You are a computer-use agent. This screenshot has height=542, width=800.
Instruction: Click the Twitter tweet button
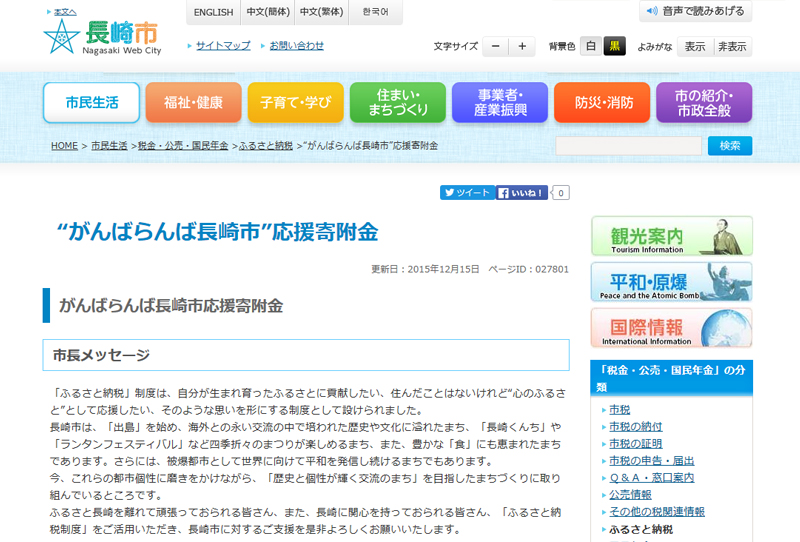click(467, 193)
